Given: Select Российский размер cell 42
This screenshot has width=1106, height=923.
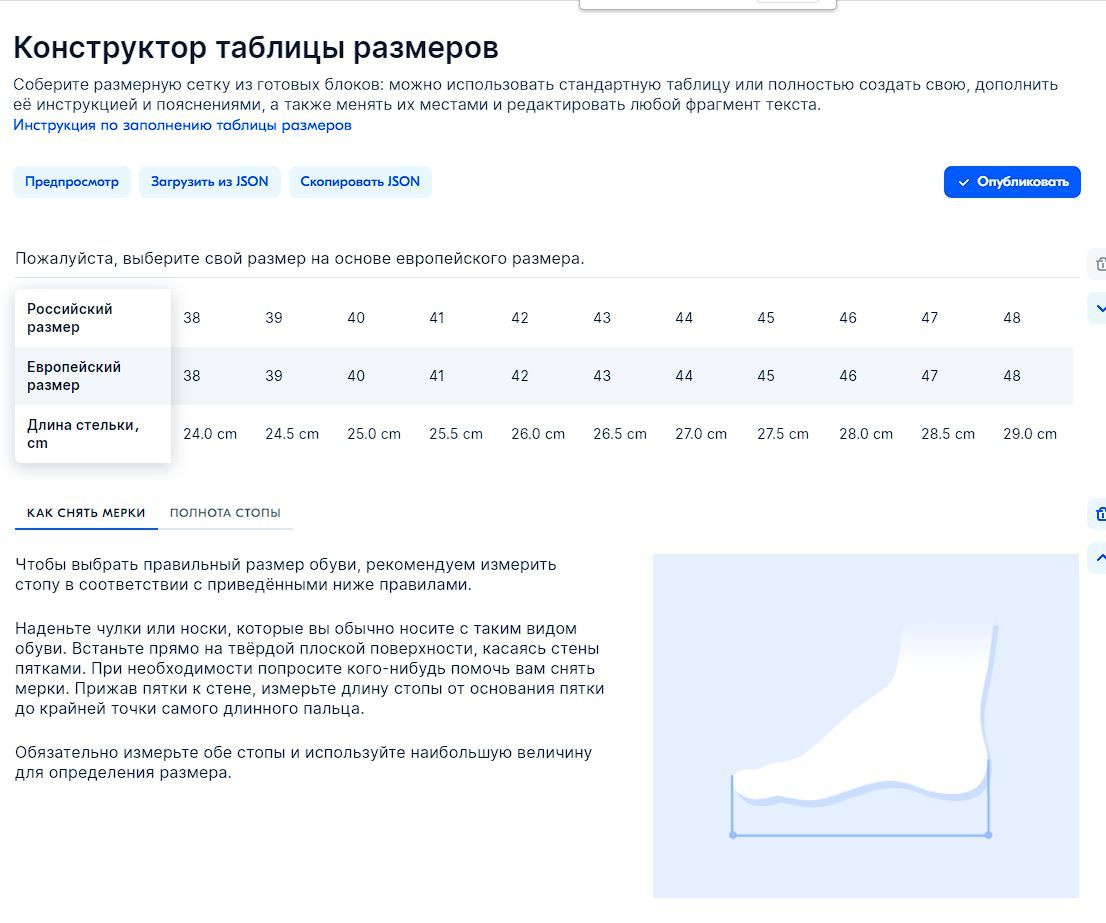Looking at the screenshot, I should pyautogui.click(x=520, y=318).
